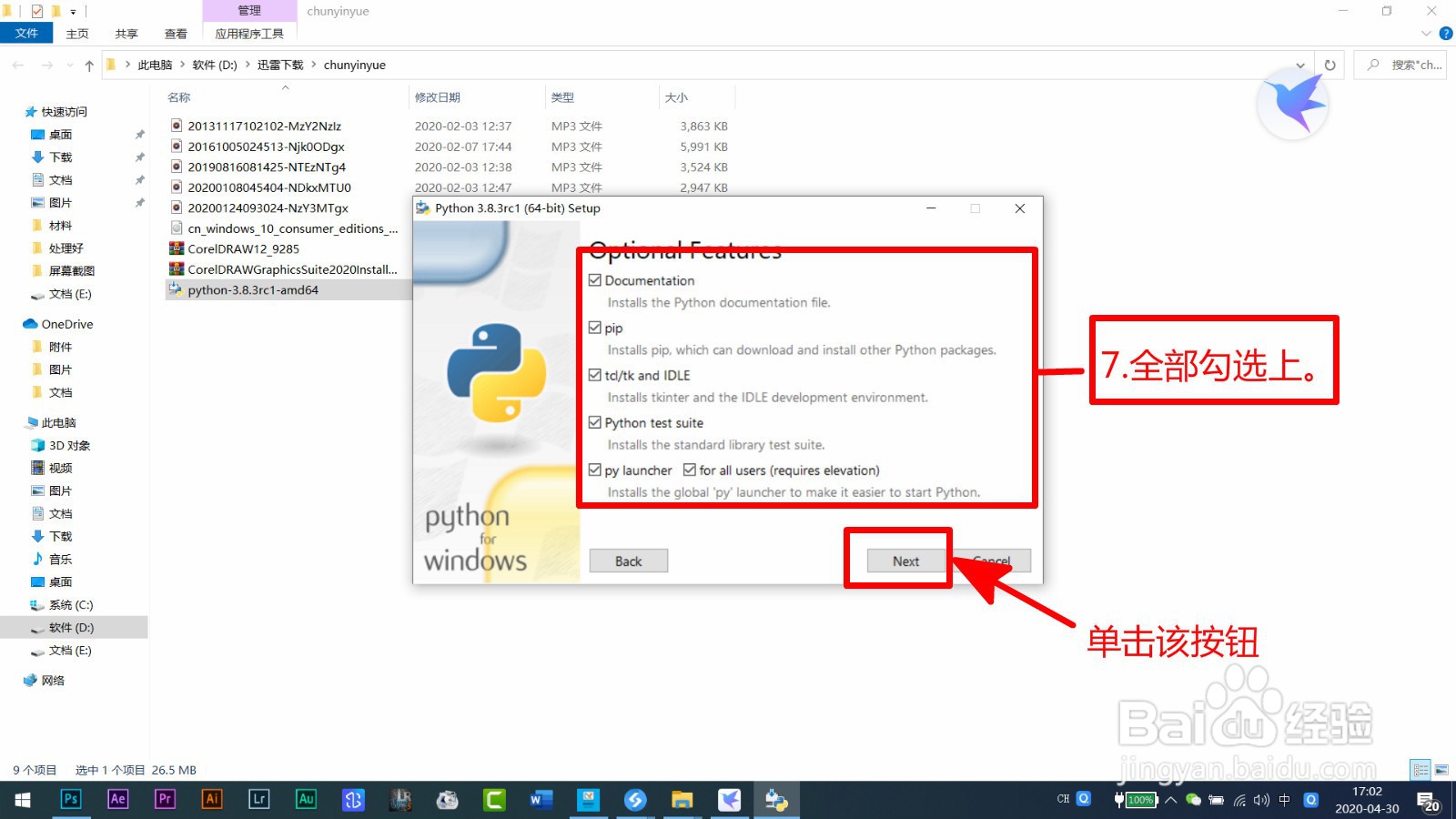Launch Photoshop from the taskbar
This screenshot has width=1456, height=819.
[x=71, y=799]
